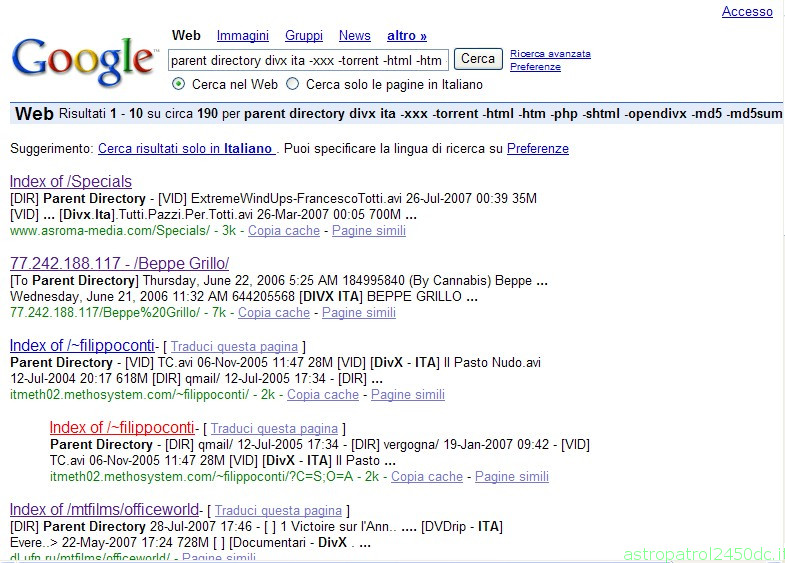
Task: Open Copia cache for first filippoconti result
Action: [323, 394]
